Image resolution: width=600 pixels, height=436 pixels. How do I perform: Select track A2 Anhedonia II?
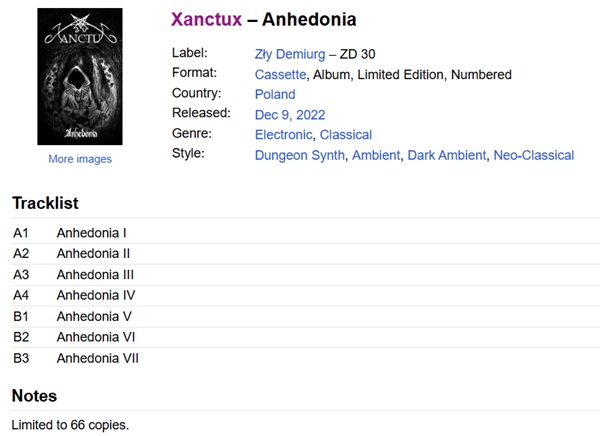[x=93, y=254]
